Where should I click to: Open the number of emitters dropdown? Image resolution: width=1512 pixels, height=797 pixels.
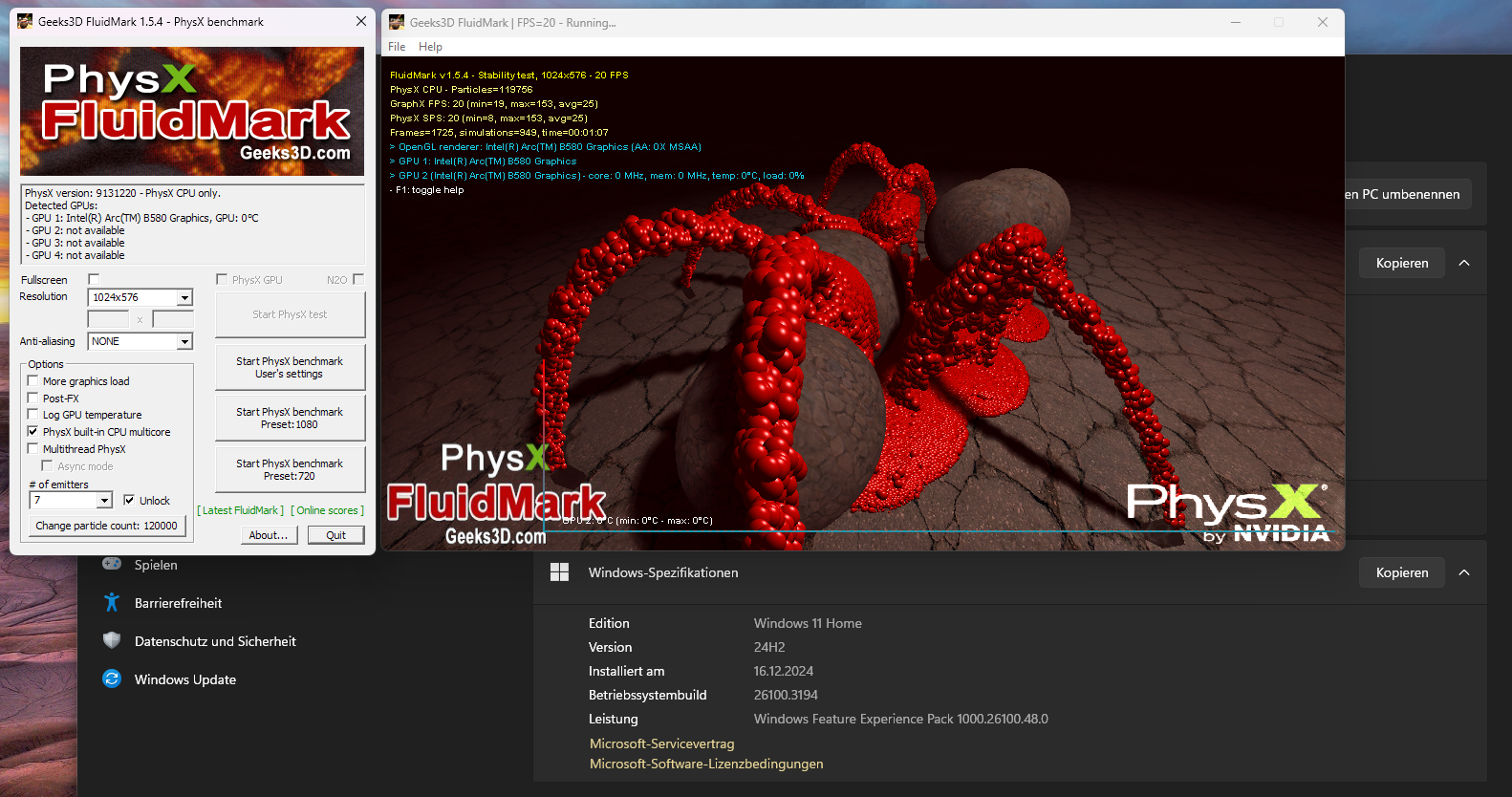coord(72,500)
